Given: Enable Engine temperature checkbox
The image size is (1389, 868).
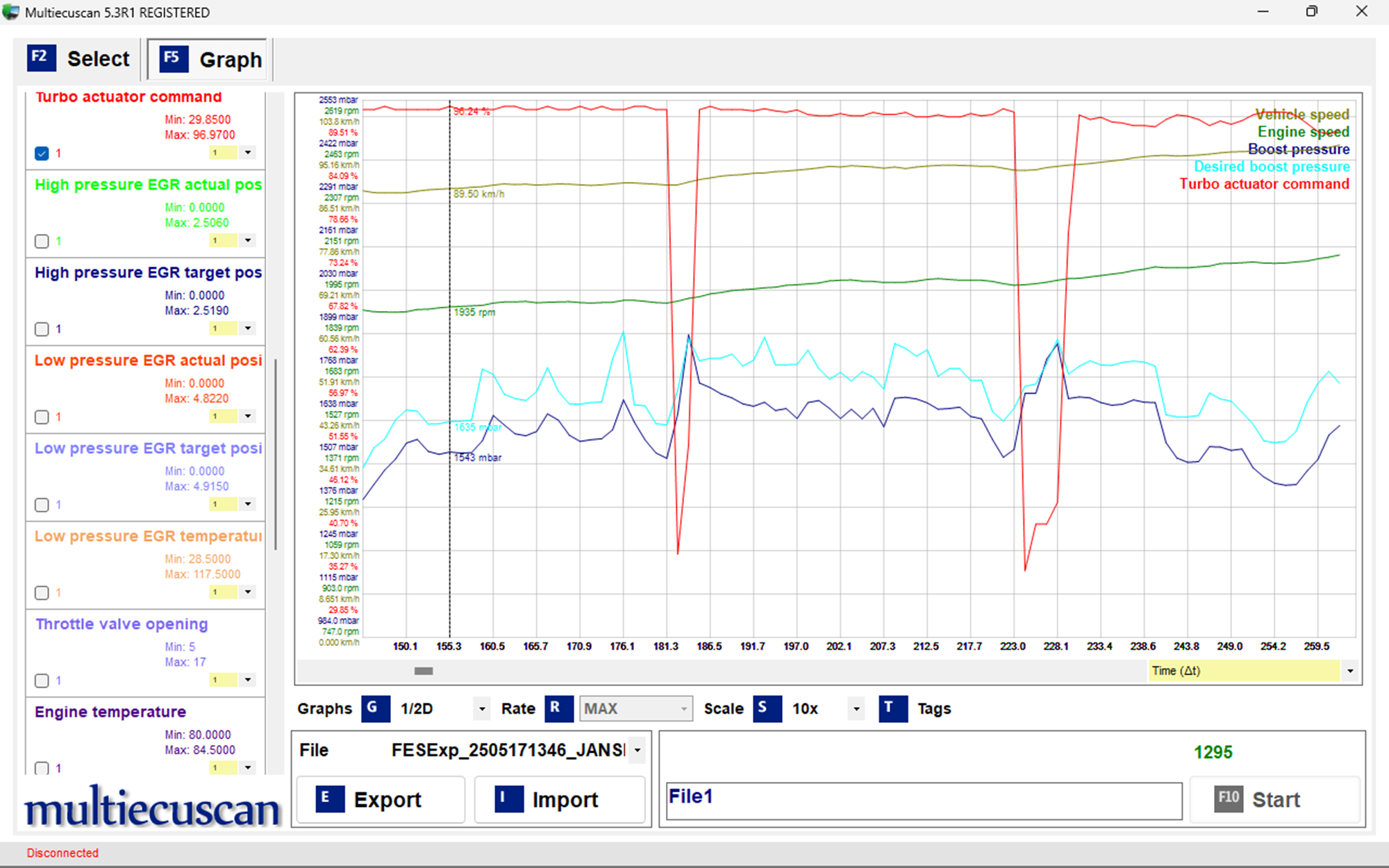Looking at the screenshot, I should (42, 768).
